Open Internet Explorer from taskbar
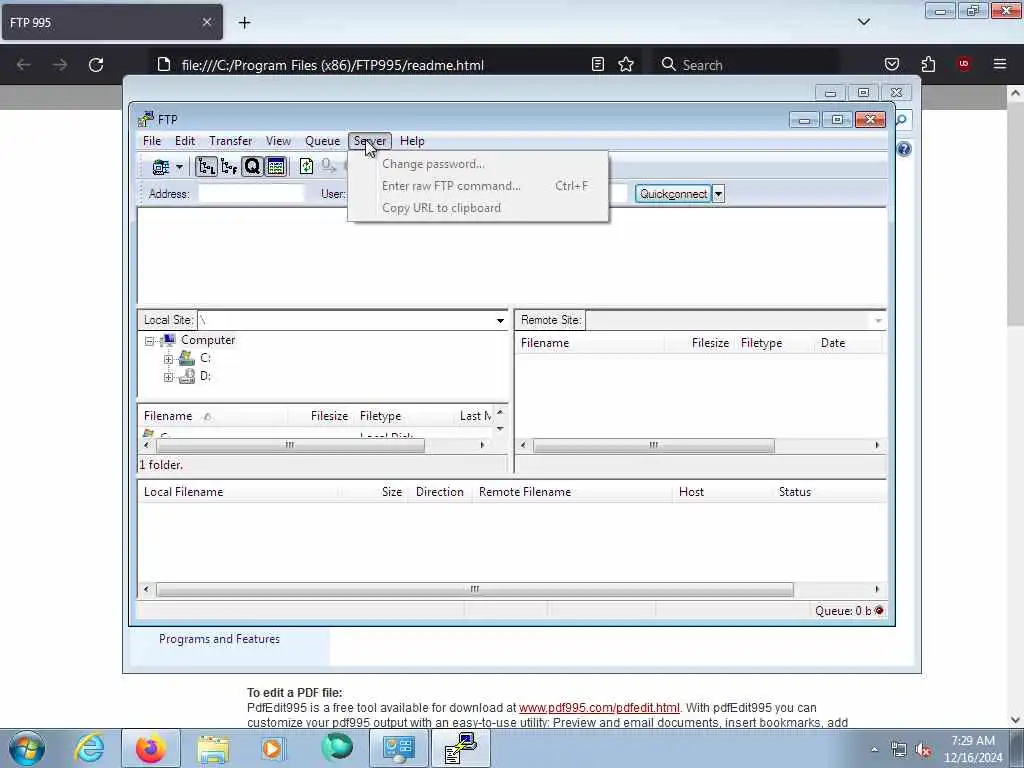1024x768 pixels. coord(89,748)
